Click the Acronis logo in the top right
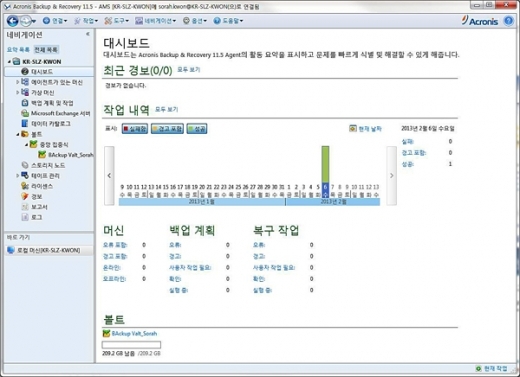 480,21
